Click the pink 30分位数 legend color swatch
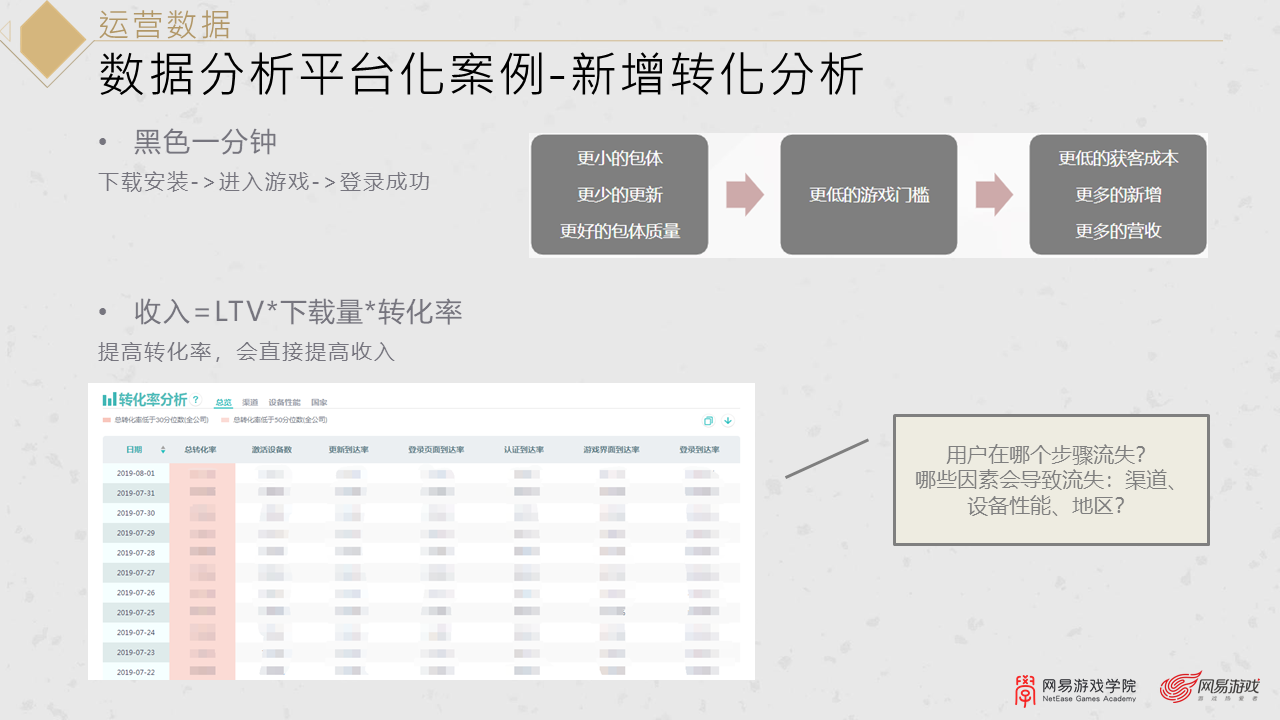Viewport: 1280px width, 720px height. point(105,421)
